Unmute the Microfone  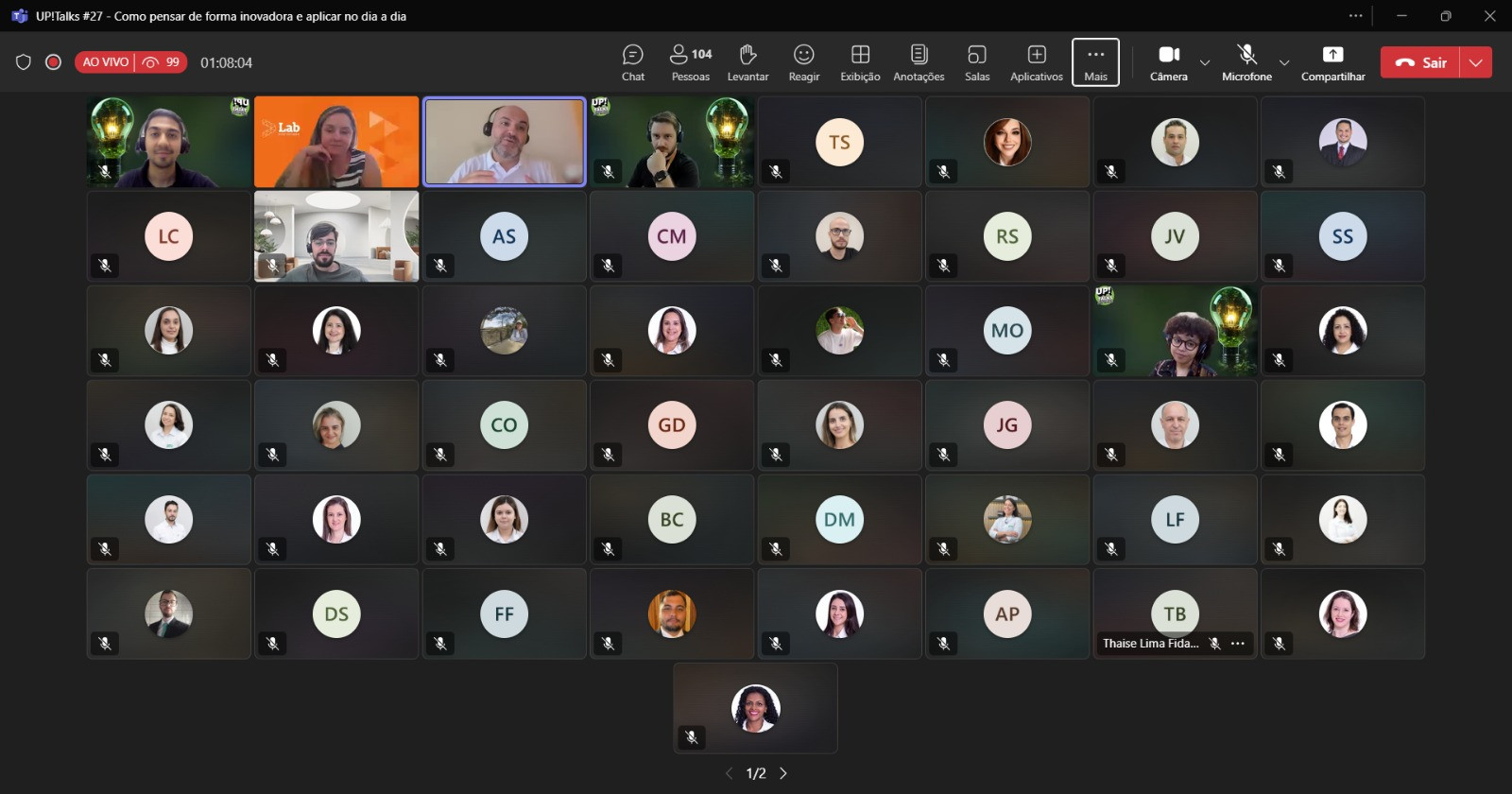tap(1246, 62)
